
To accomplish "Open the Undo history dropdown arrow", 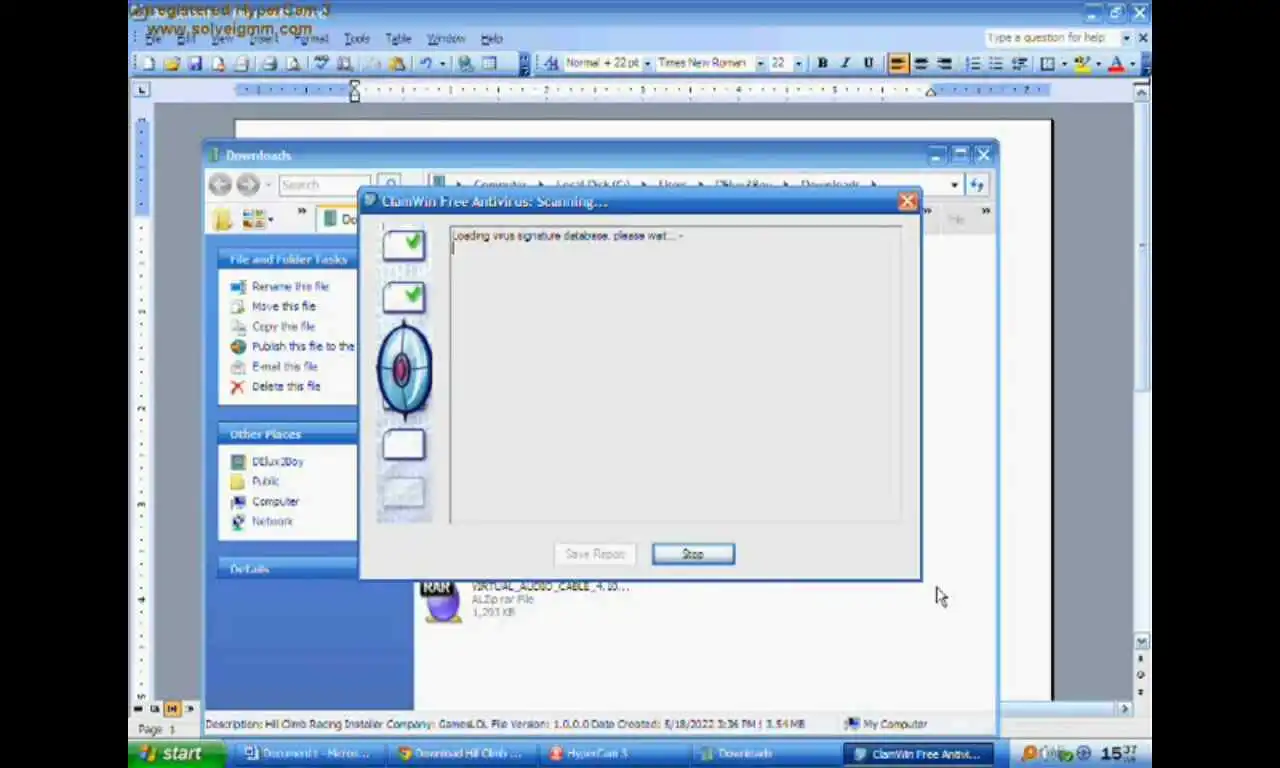I will tap(441, 63).
